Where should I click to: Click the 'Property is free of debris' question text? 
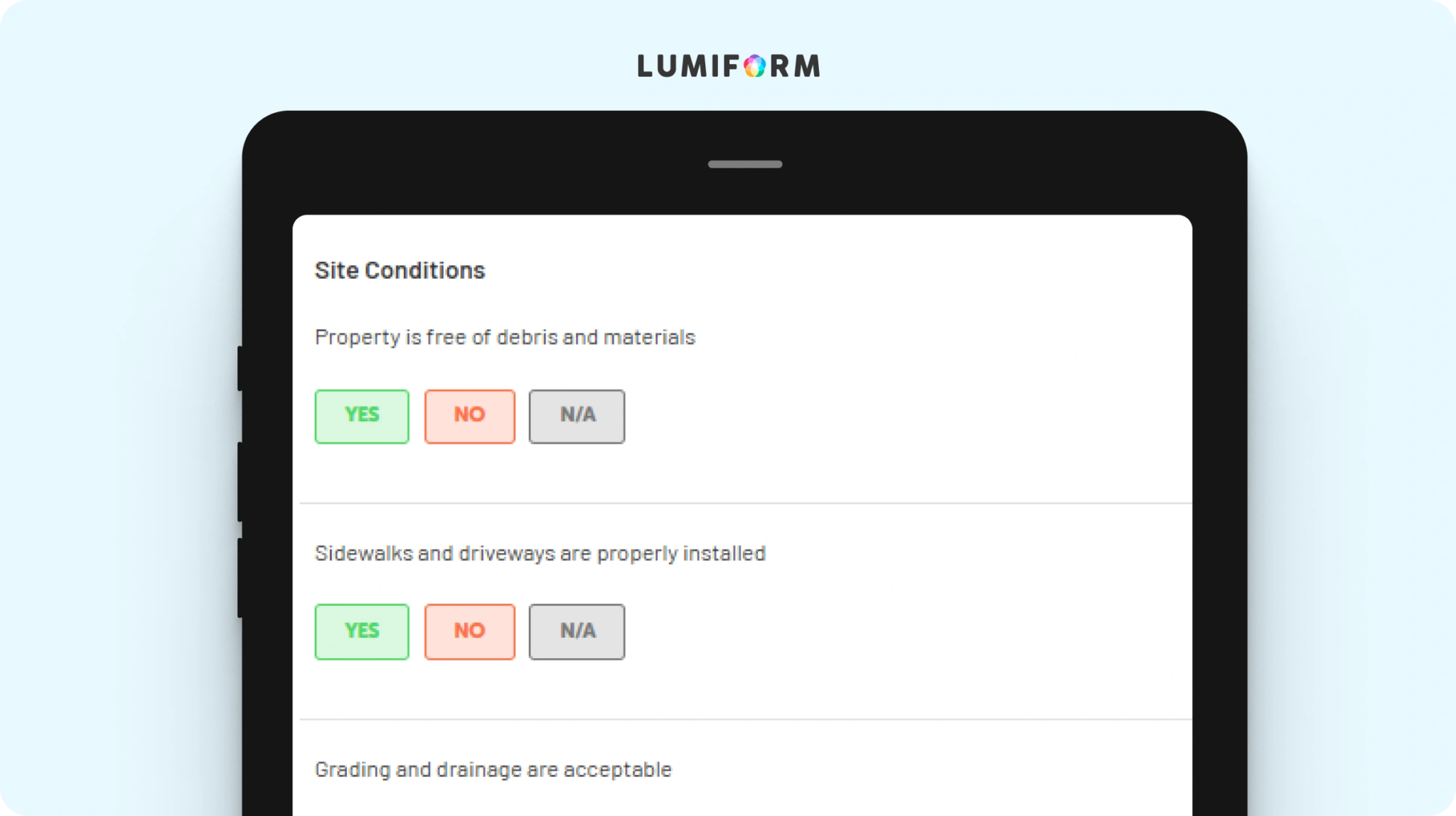click(x=505, y=338)
